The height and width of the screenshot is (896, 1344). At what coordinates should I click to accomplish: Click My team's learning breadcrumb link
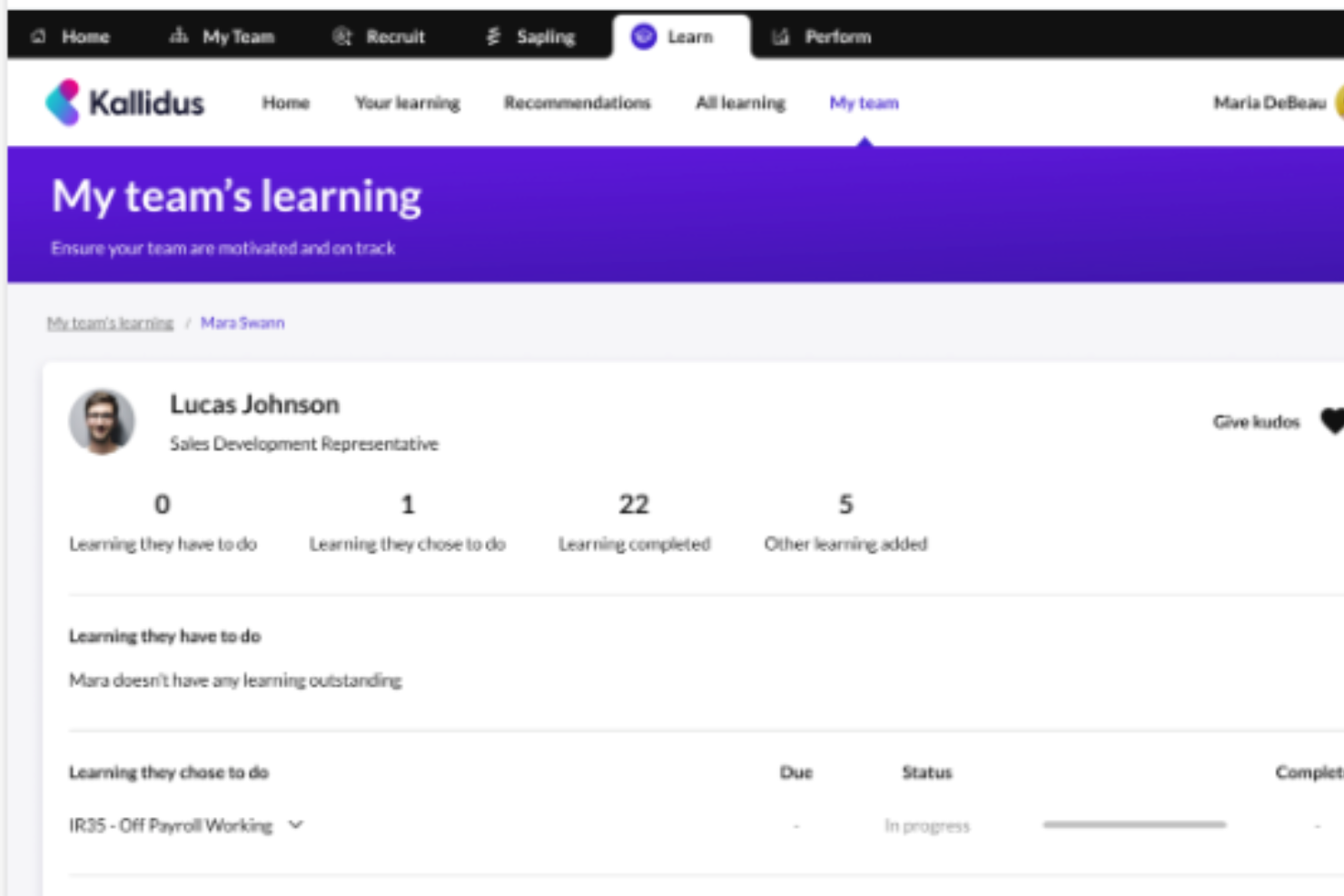(x=110, y=323)
